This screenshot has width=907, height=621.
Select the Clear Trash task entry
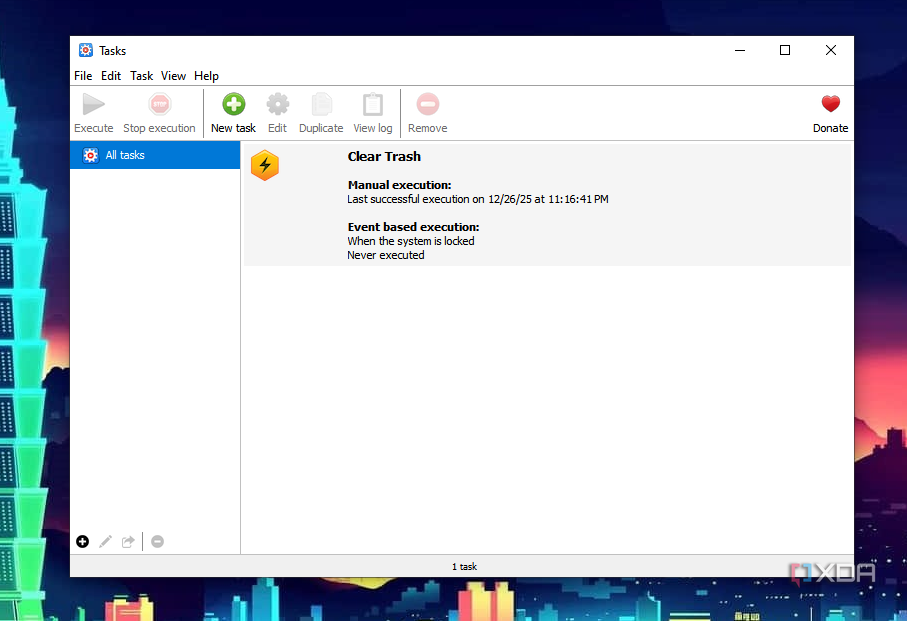click(384, 157)
